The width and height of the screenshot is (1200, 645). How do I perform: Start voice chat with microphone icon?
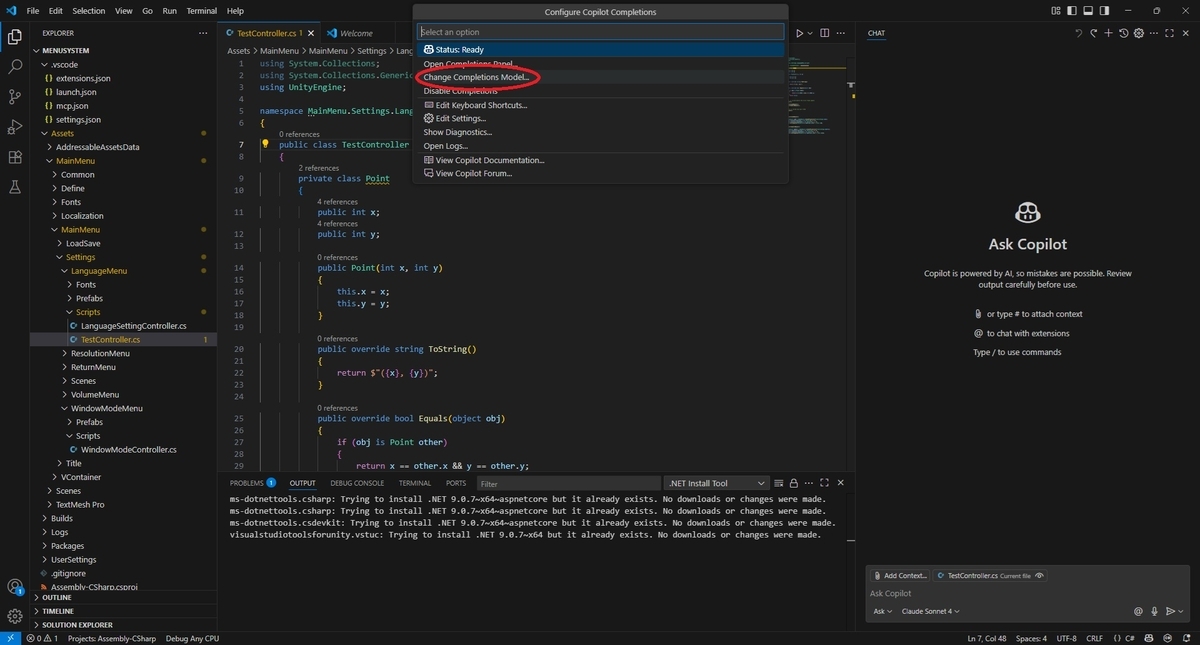click(1154, 611)
